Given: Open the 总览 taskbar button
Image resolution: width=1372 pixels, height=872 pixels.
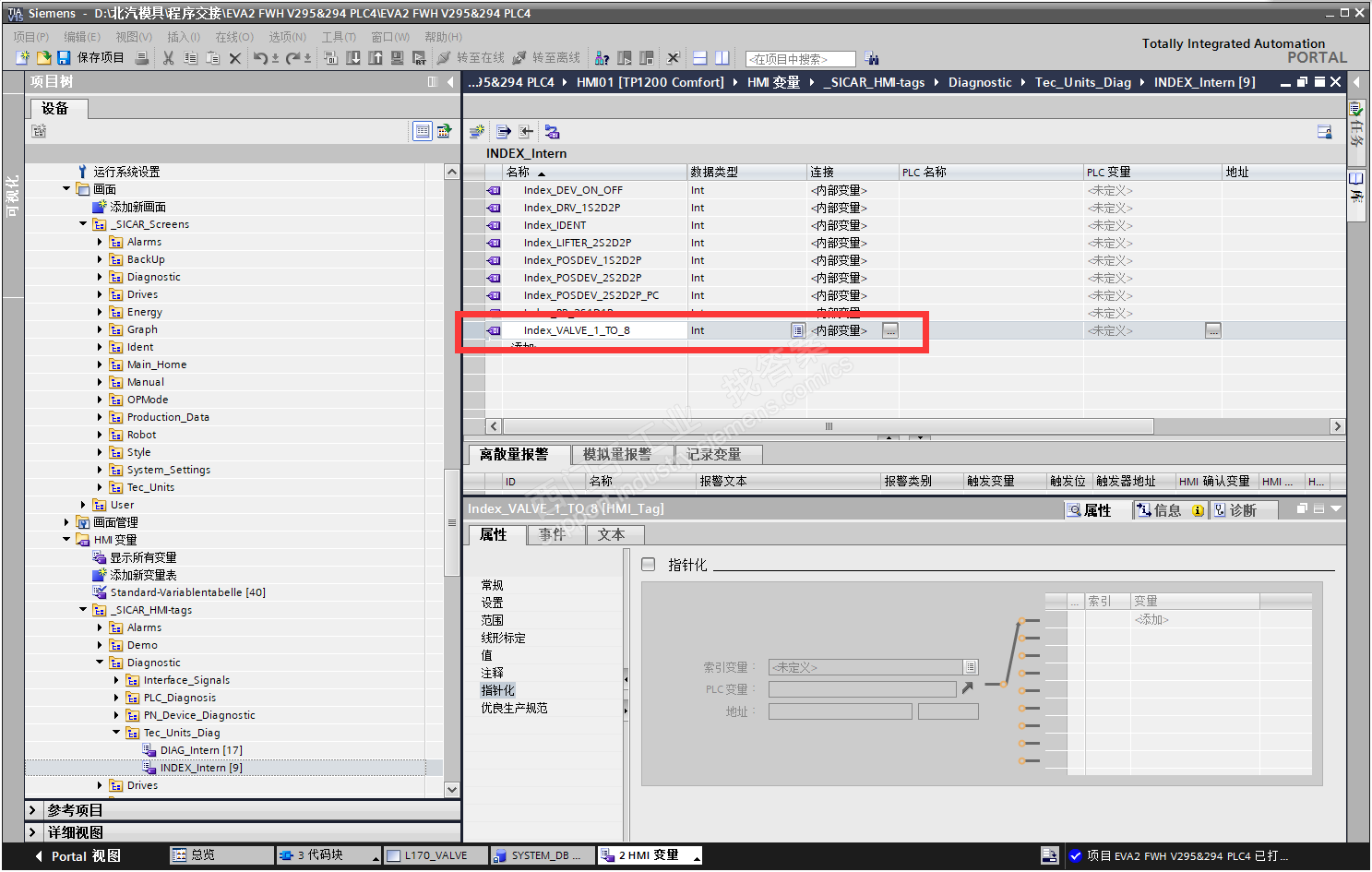Looking at the screenshot, I should (x=221, y=855).
